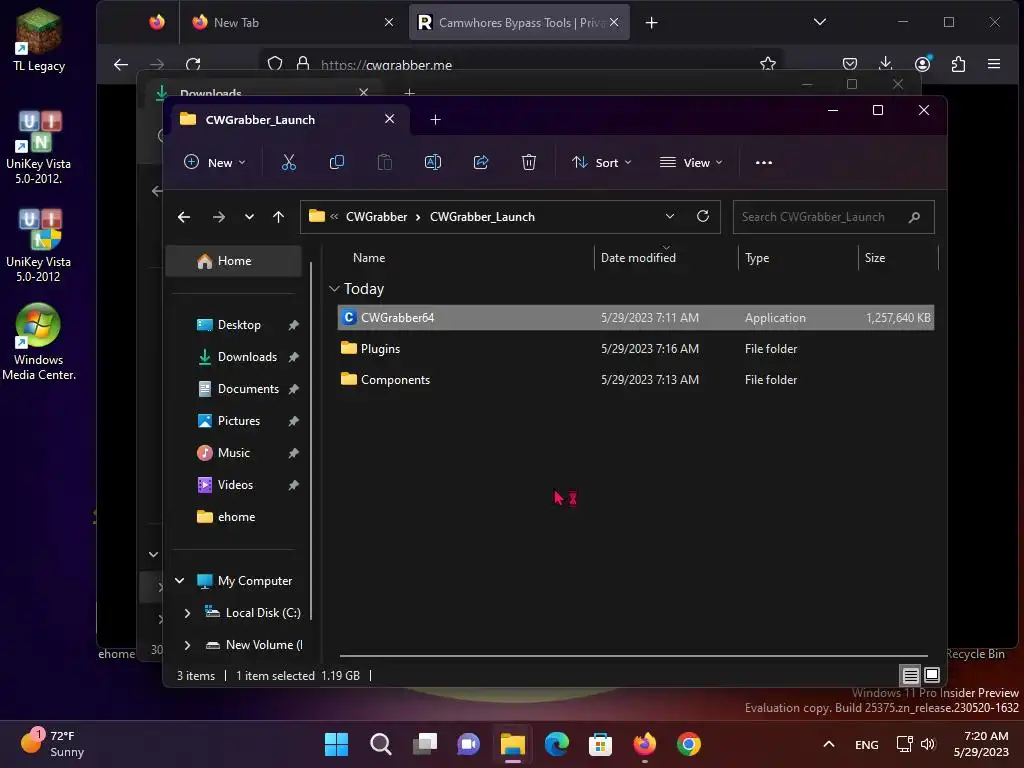The width and height of the screenshot is (1024, 768).
Task: Open the ehome folder in navigation pane
Action: tap(226, 517)
